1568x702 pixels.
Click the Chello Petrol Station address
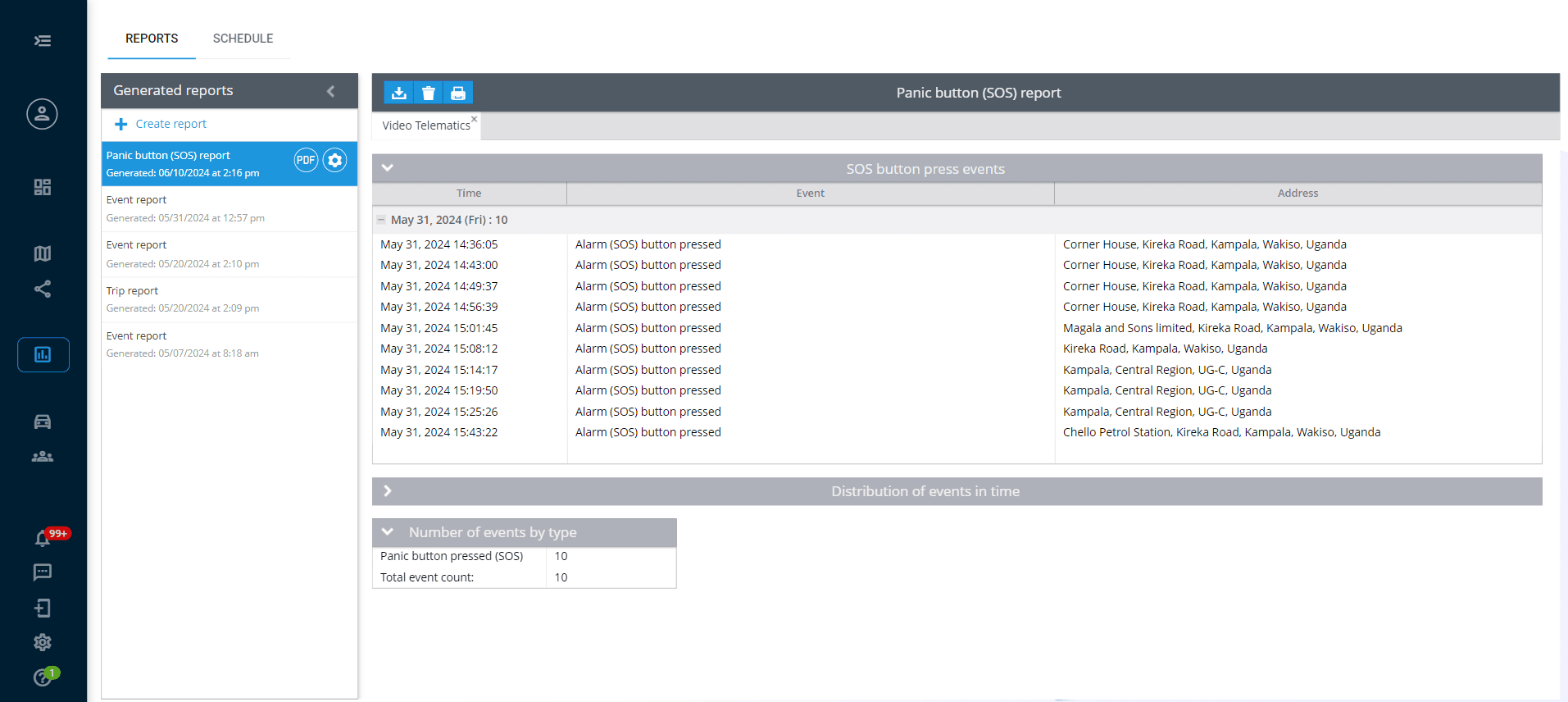1222,432
